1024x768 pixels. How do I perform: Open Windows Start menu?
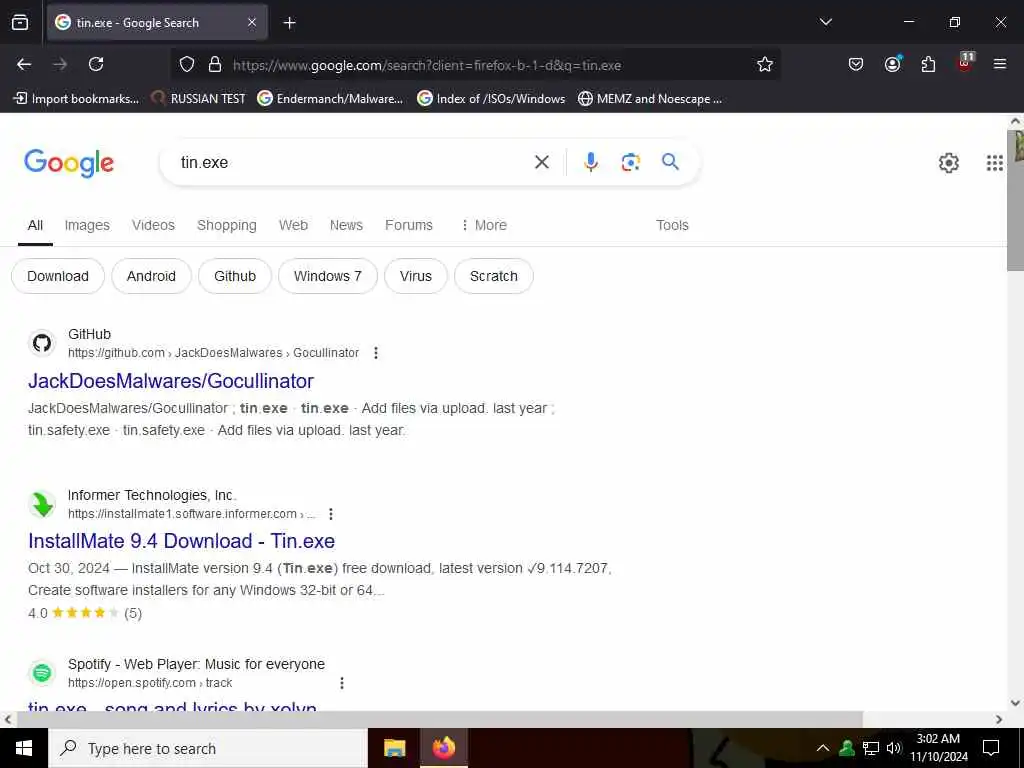pos(24,748)
